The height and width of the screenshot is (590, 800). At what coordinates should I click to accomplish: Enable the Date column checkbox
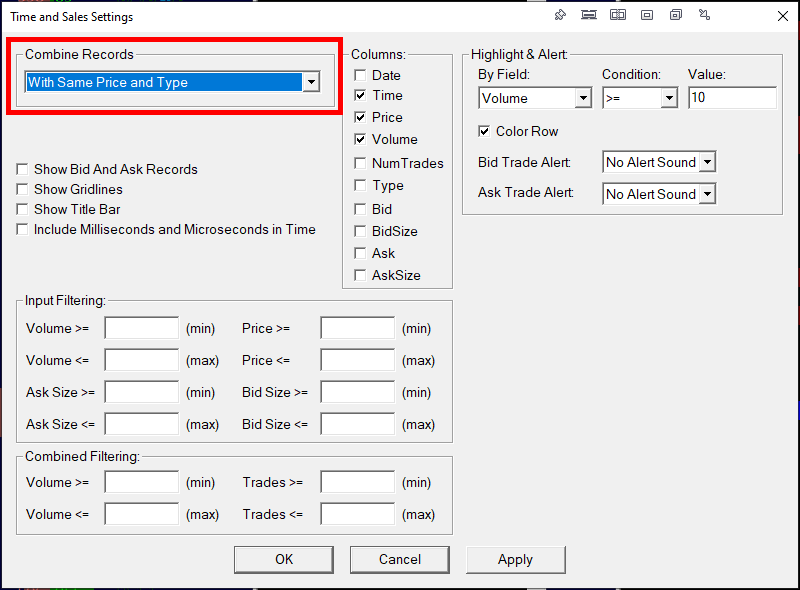[360, 75]
